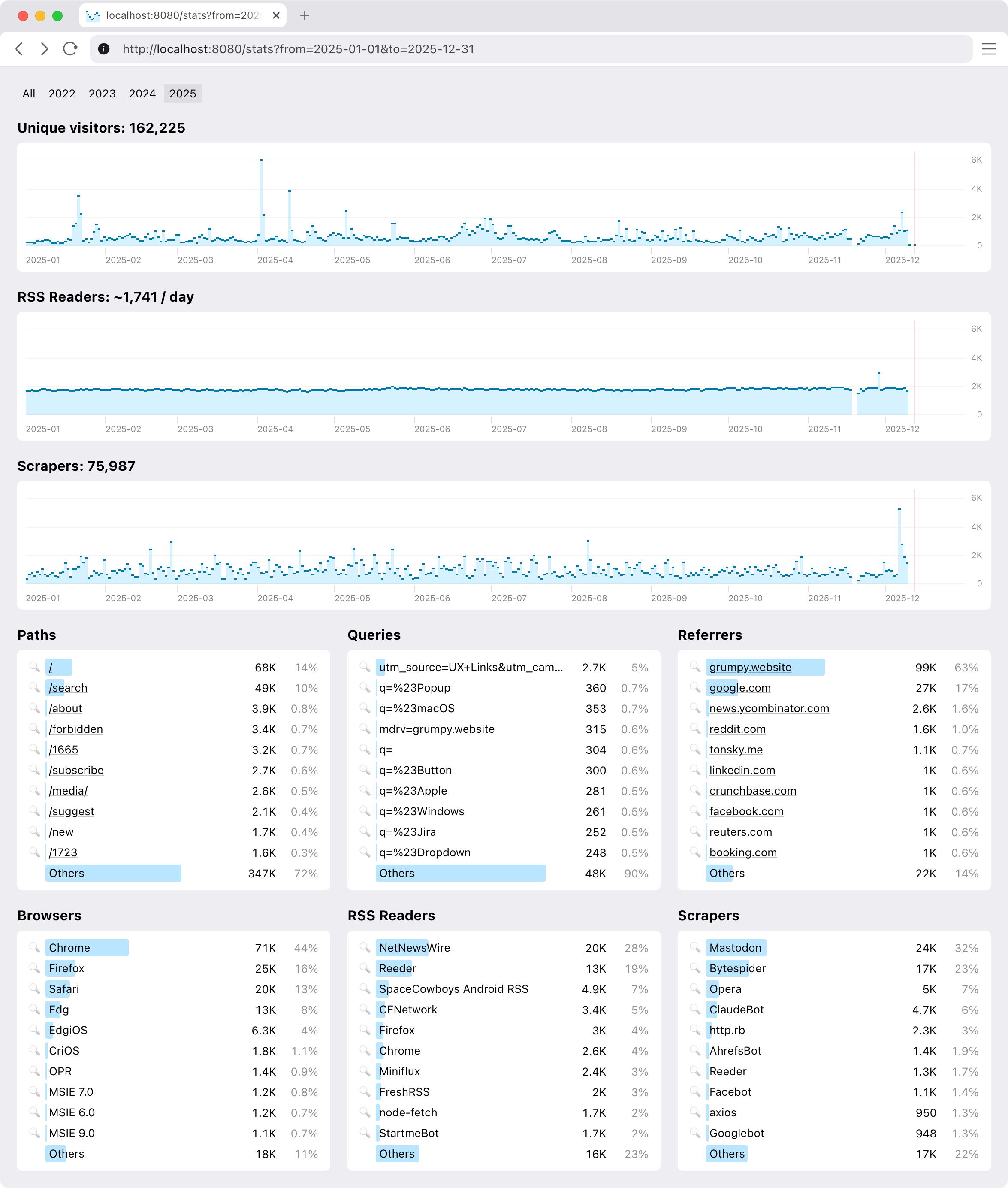Click magnifier icon beside Chrome browser row
This screenshot has width=1008, height=1188.
tap(35, 947)
